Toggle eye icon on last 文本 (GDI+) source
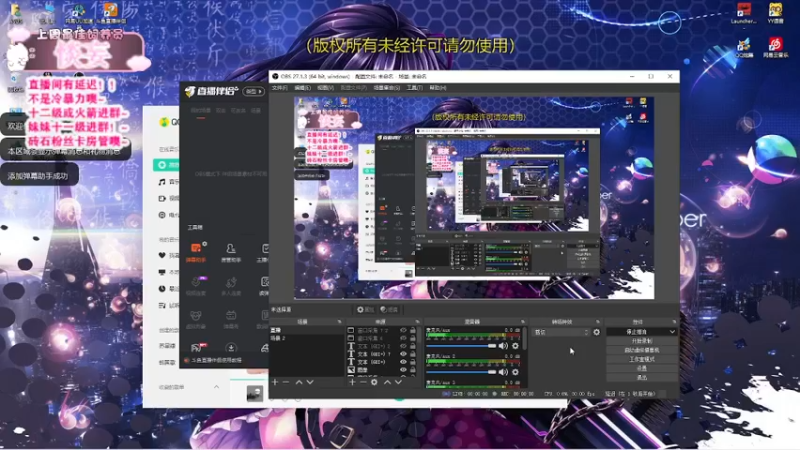 403,362
